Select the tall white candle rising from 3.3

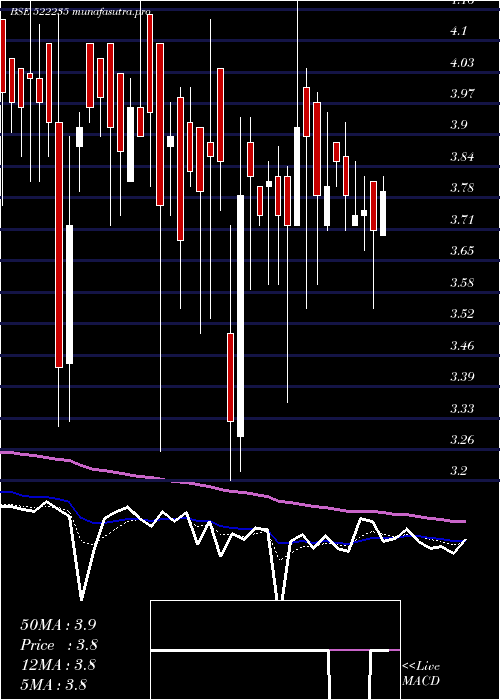pyautogui.click(x=240, y=316)
